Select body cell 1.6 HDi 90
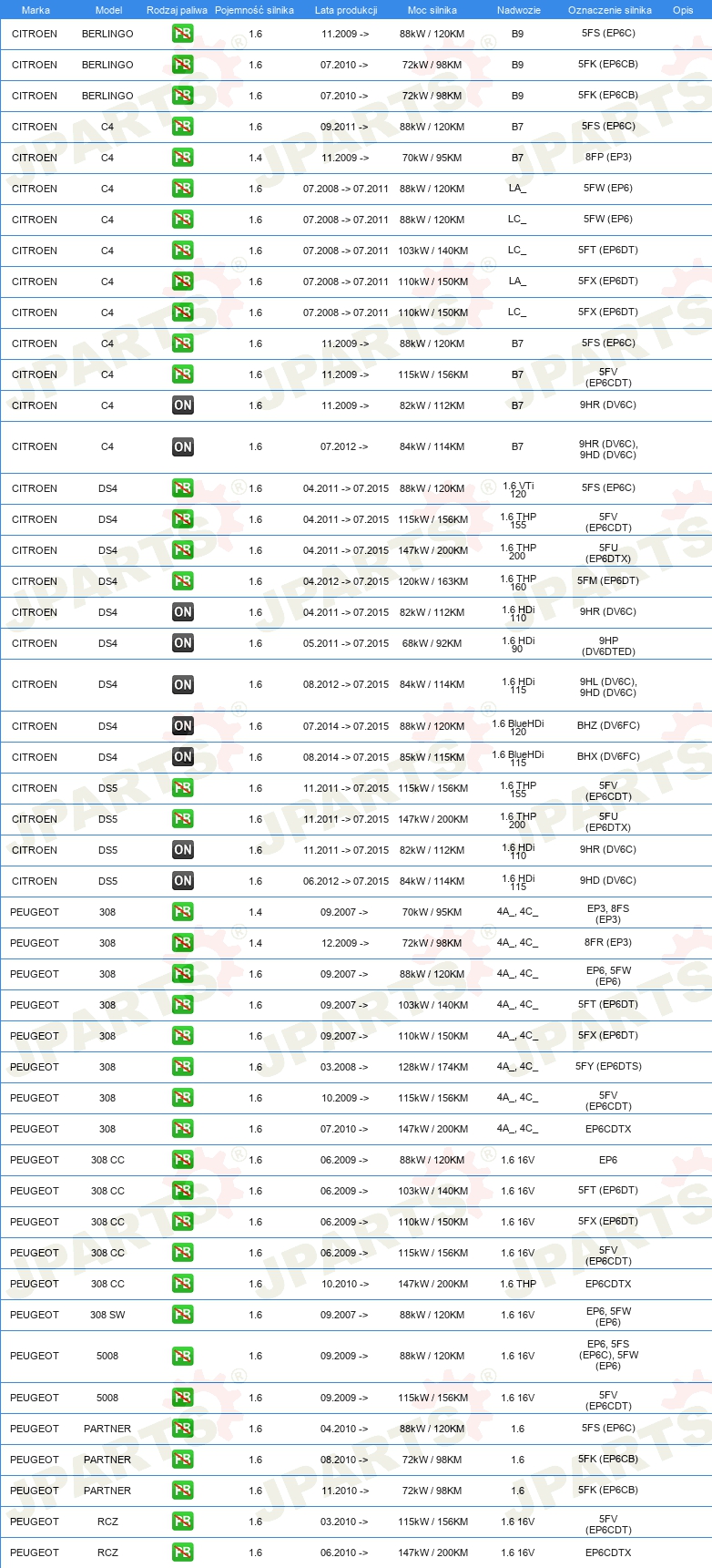 click(518, 644)
